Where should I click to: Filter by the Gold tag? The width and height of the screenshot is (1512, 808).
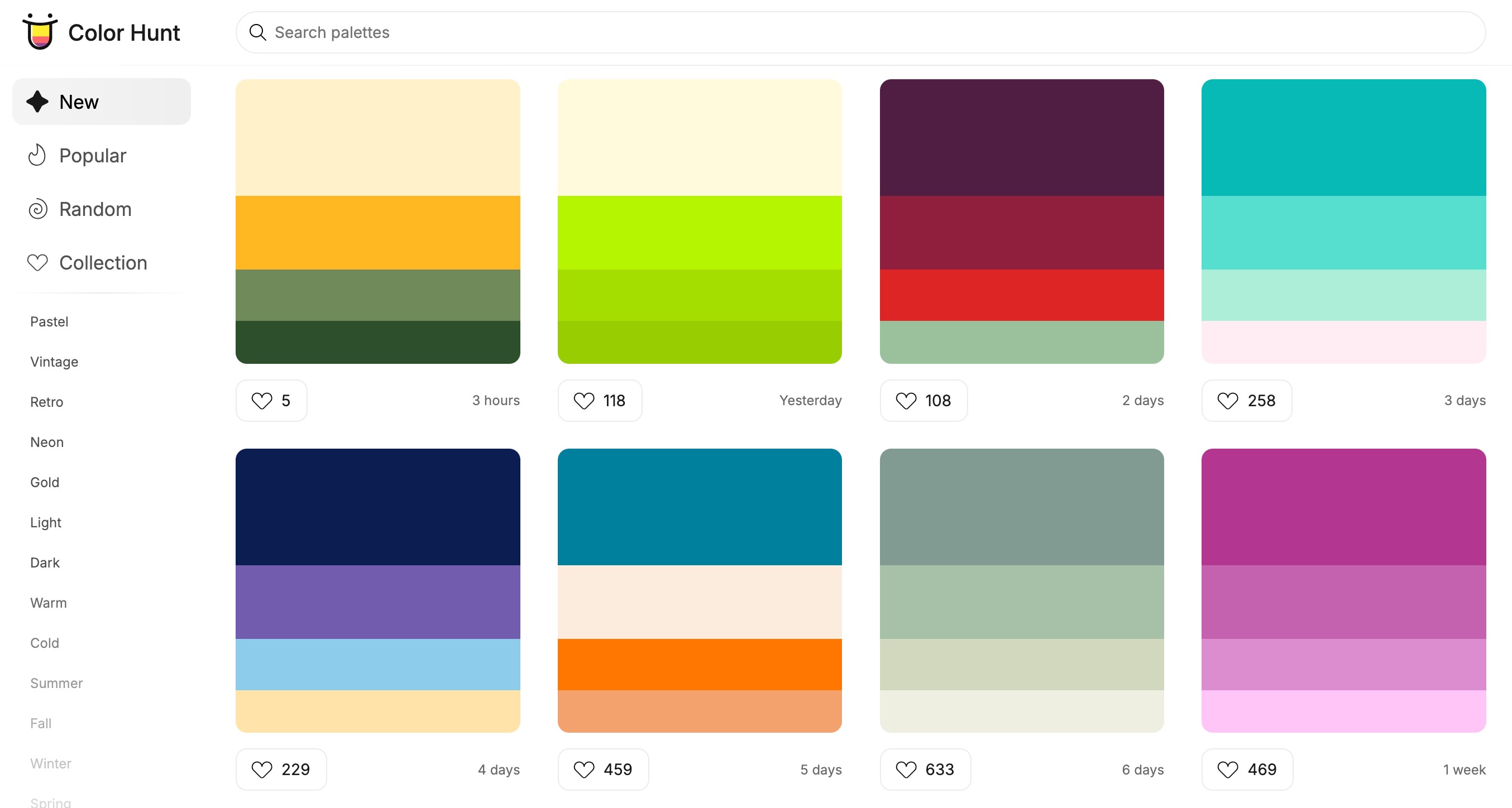(x=45, y=482)
